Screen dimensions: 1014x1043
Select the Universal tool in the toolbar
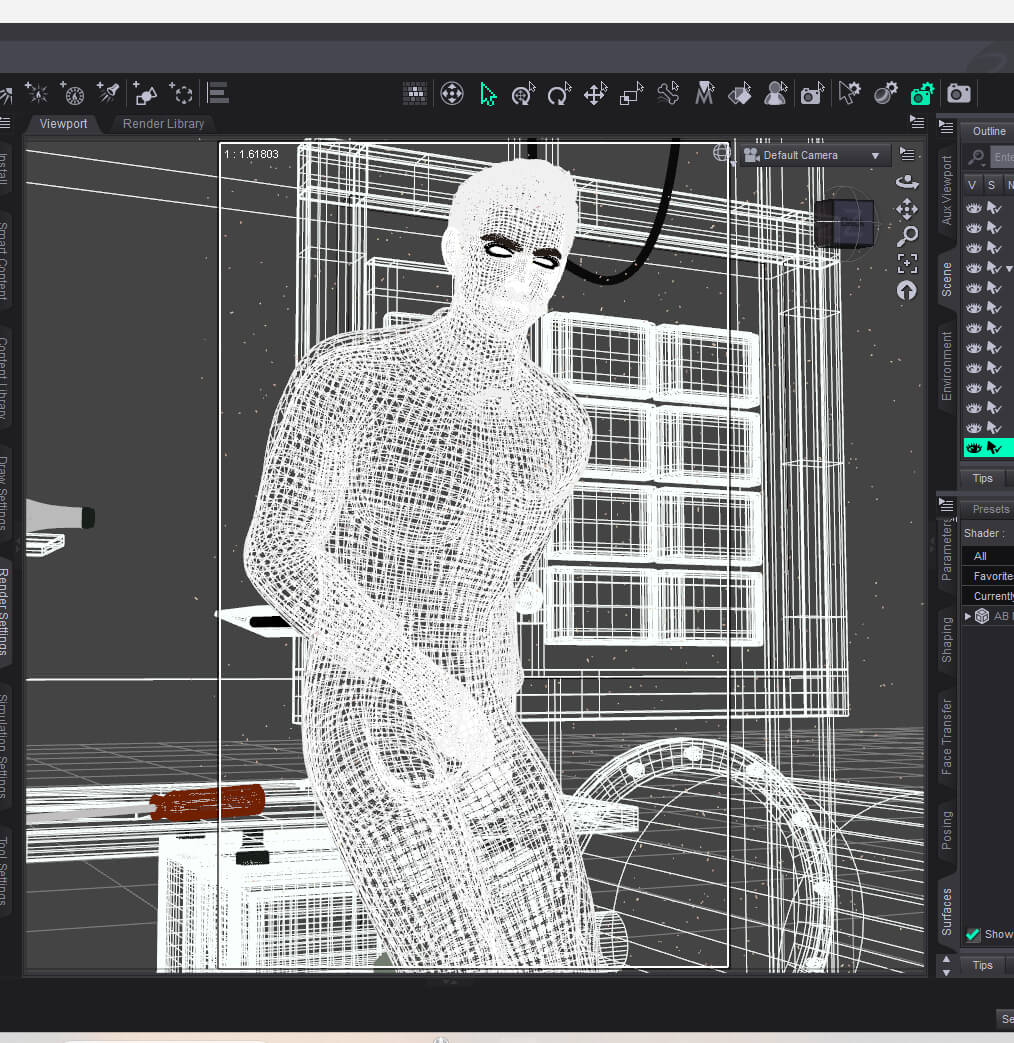click(524, 94)
